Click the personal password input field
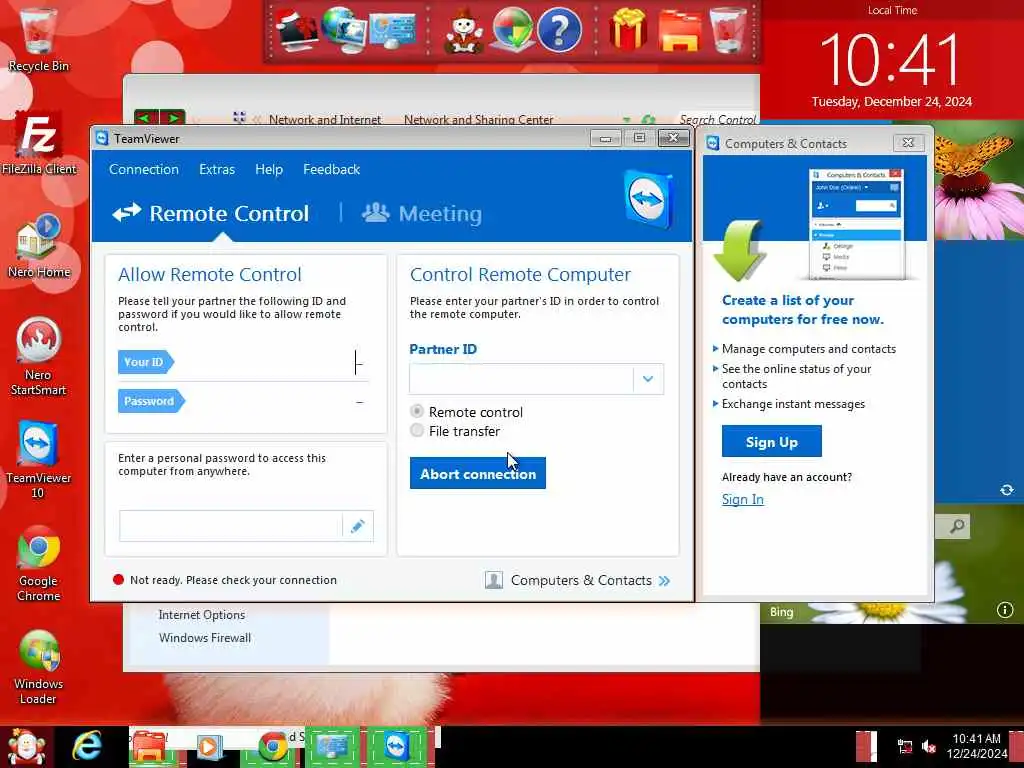 pos(231,526)
